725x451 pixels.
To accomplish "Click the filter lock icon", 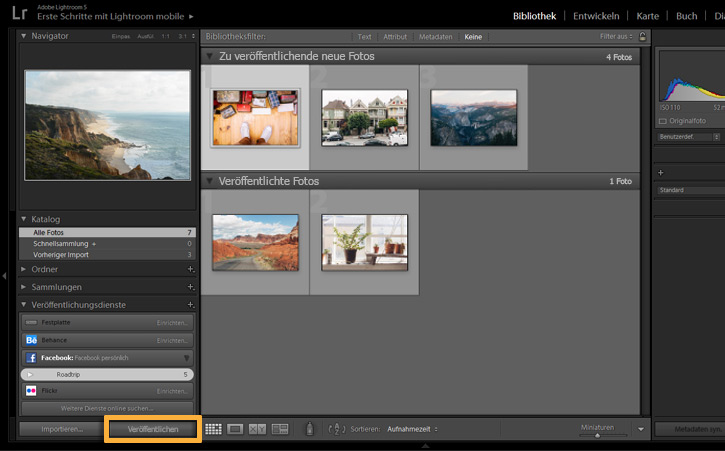I will 642,36.
